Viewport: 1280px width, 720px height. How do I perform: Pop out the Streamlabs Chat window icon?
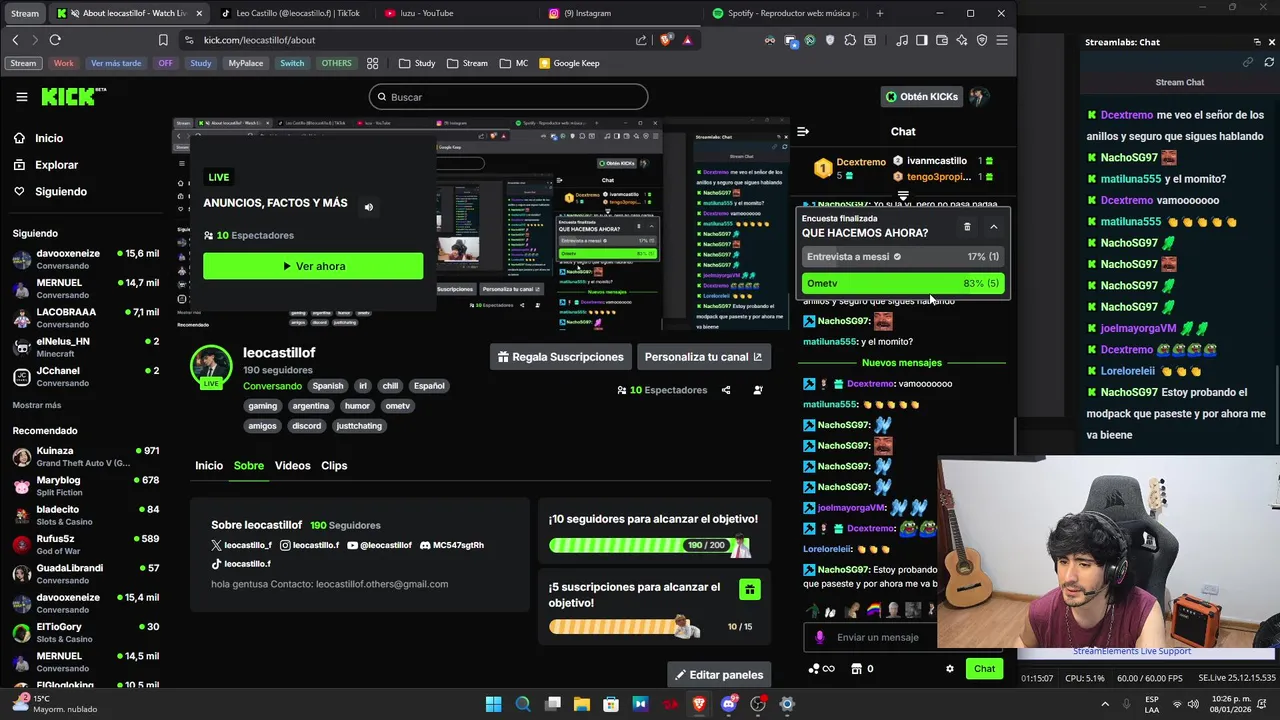[x=1256, y=42]
